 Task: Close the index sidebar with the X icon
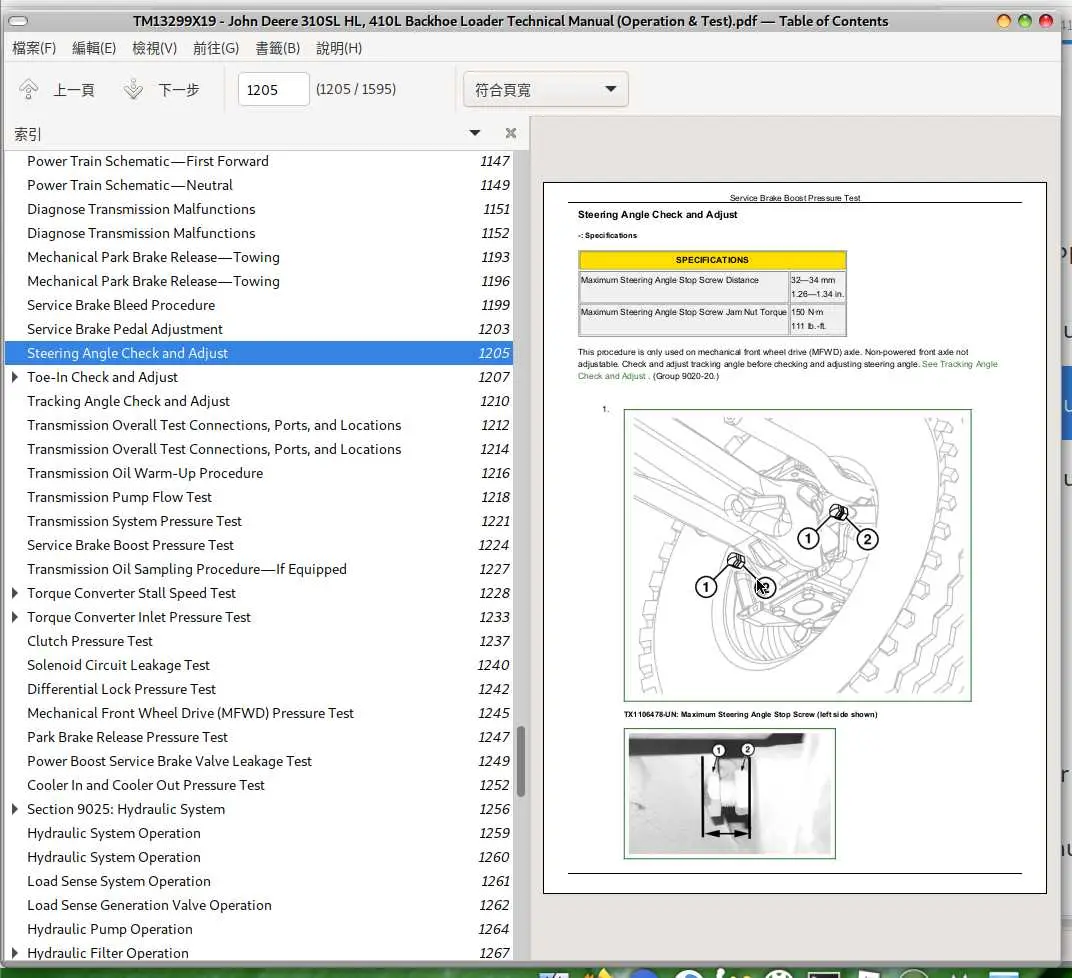click(511, 133)
